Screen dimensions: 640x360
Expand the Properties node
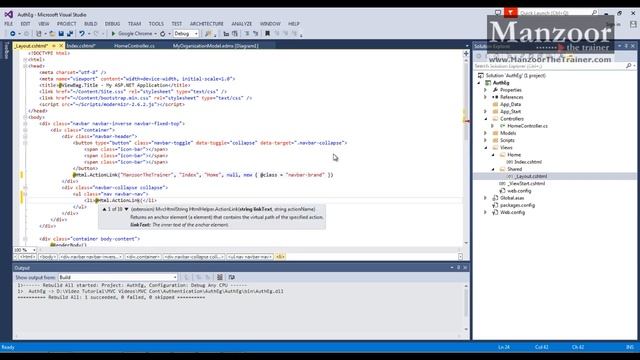pyautogui.click(x=486, y=90)
